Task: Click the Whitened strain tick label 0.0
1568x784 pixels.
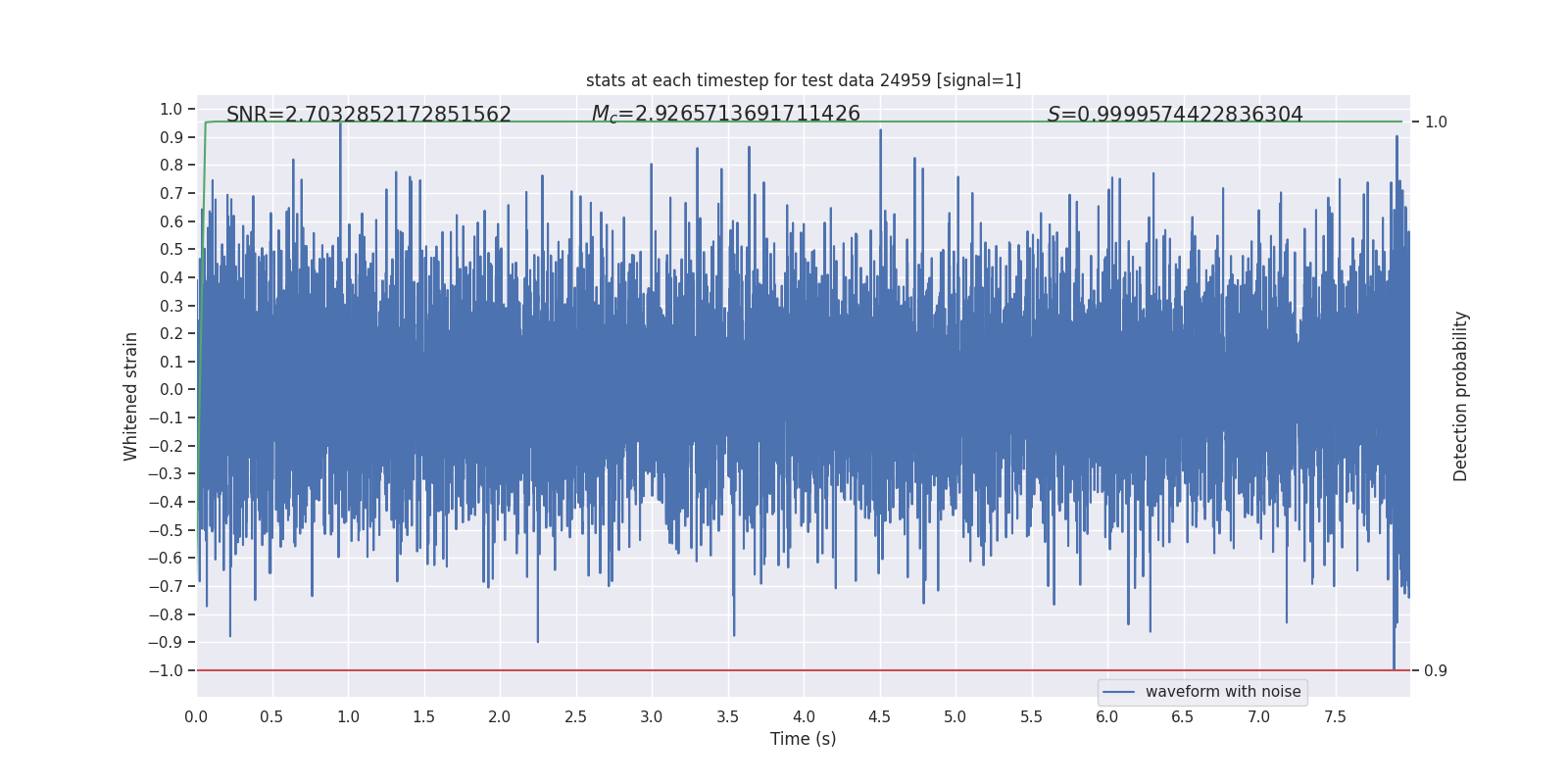Action: [x=171, y=389]
